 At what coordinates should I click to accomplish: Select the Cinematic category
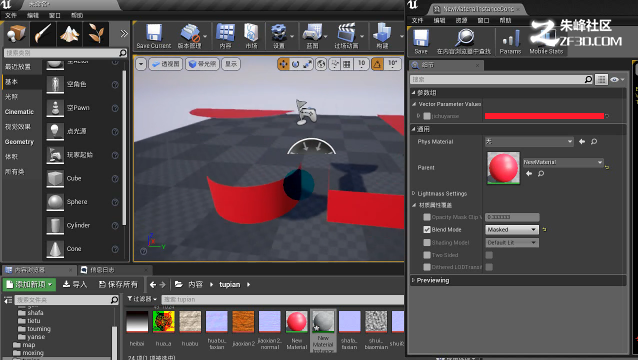(x=20, y=112)
